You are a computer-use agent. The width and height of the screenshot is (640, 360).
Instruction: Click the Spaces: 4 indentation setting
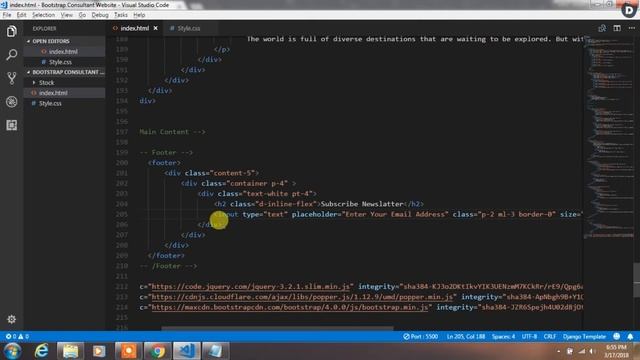point(503,337)
